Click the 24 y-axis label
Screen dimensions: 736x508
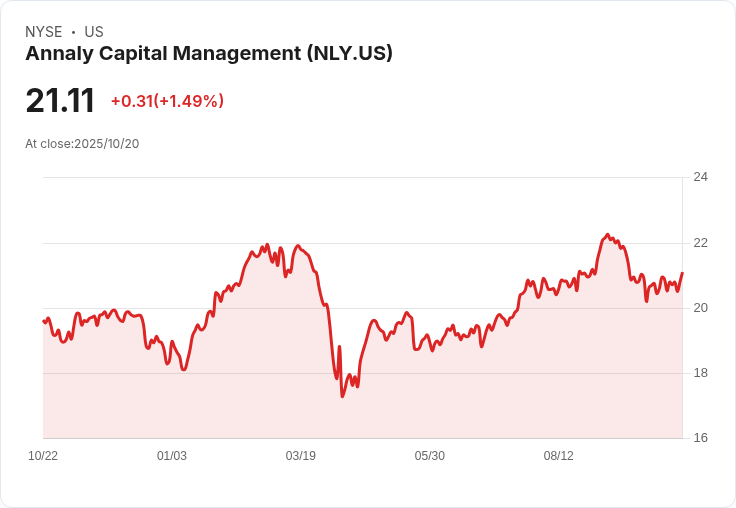(700, 178)
